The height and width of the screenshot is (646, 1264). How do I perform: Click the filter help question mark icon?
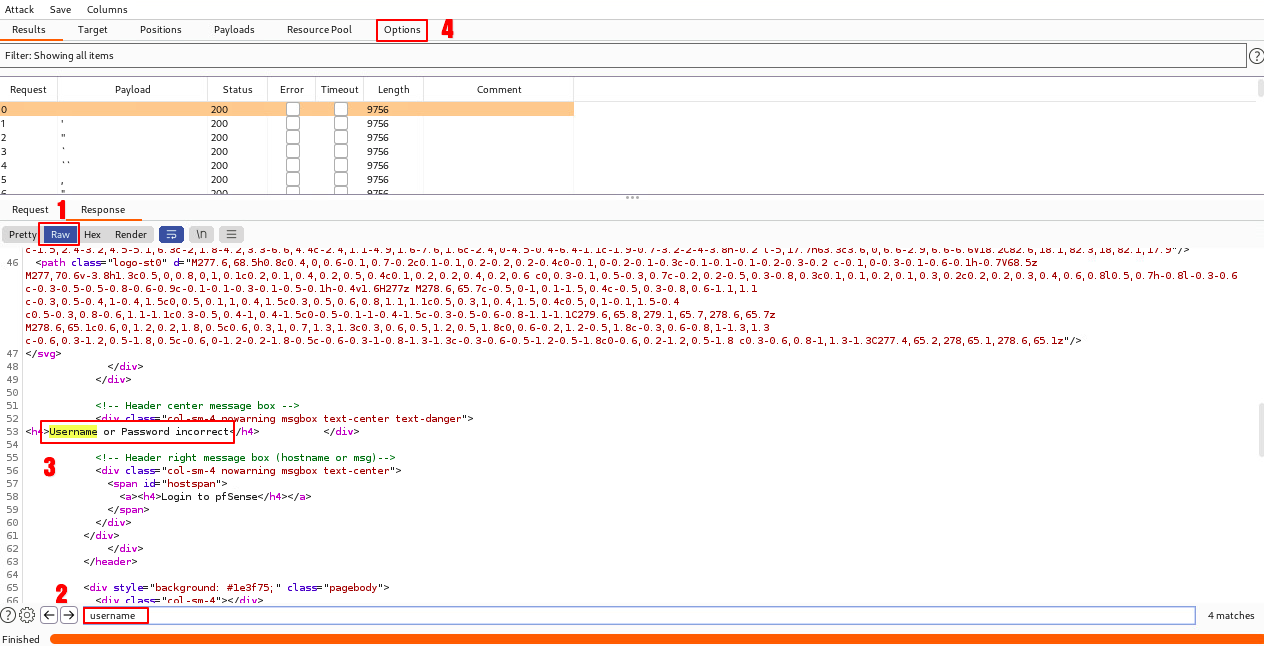click(x=1255, y=56)
